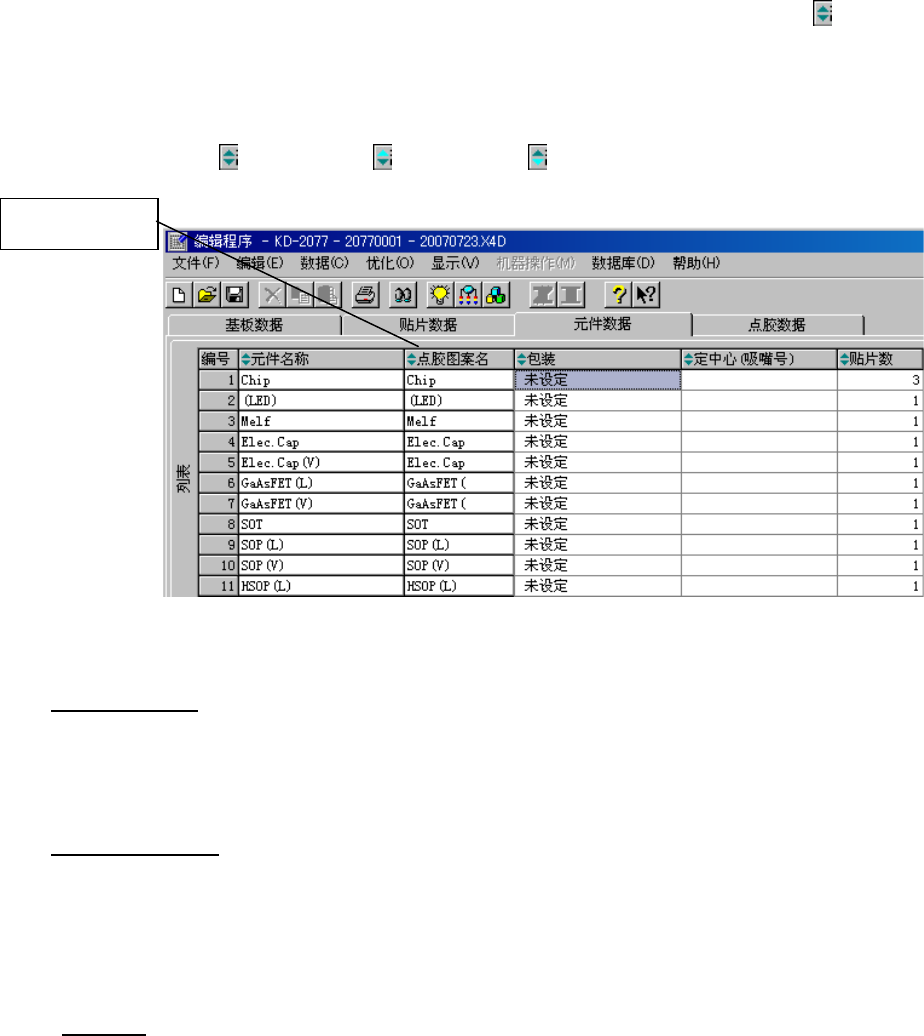Open the 编辑(E) menu
This screenshot has height=1036, width=924.
coord(260,264)
